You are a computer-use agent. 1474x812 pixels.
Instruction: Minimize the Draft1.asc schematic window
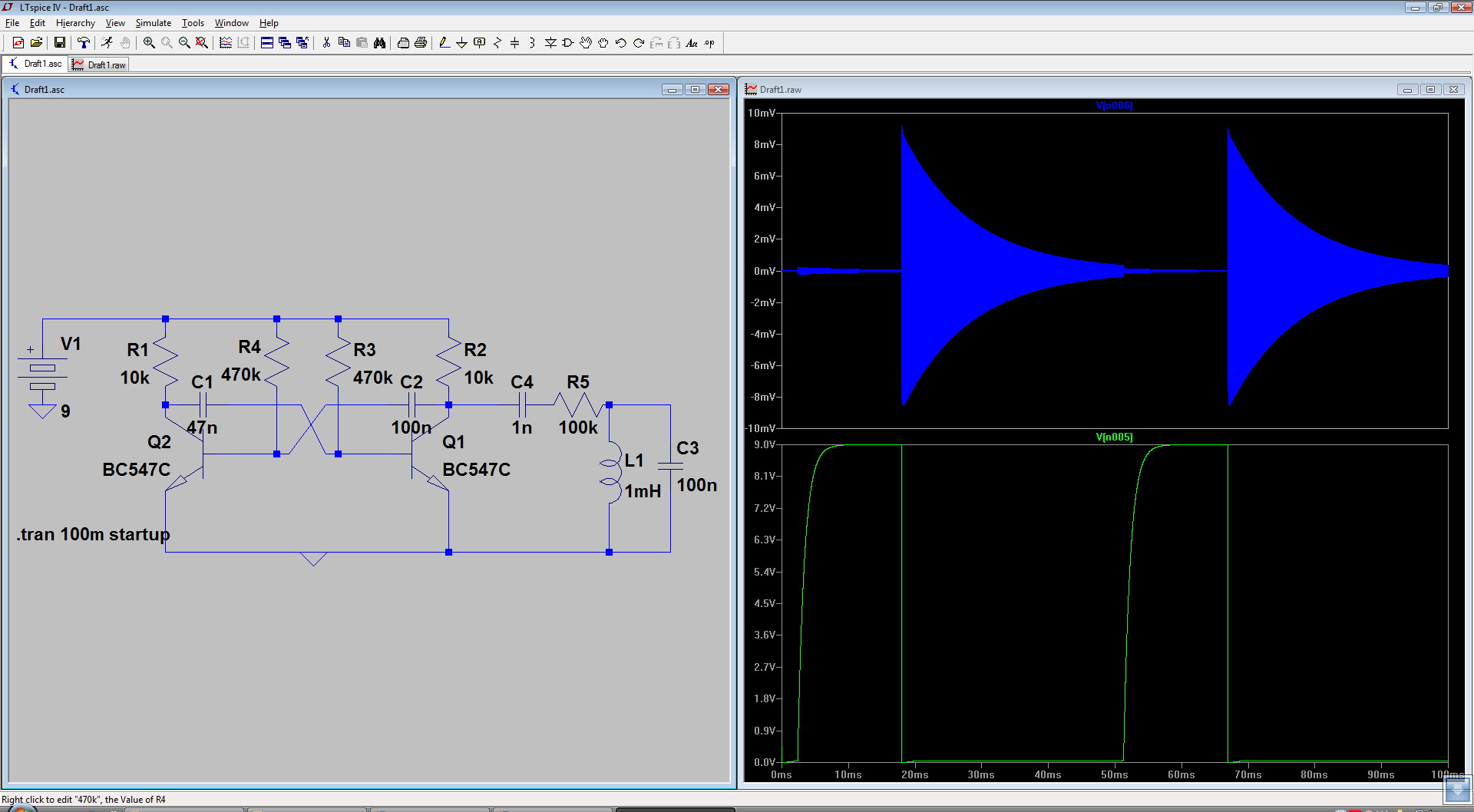click(672, 89)
